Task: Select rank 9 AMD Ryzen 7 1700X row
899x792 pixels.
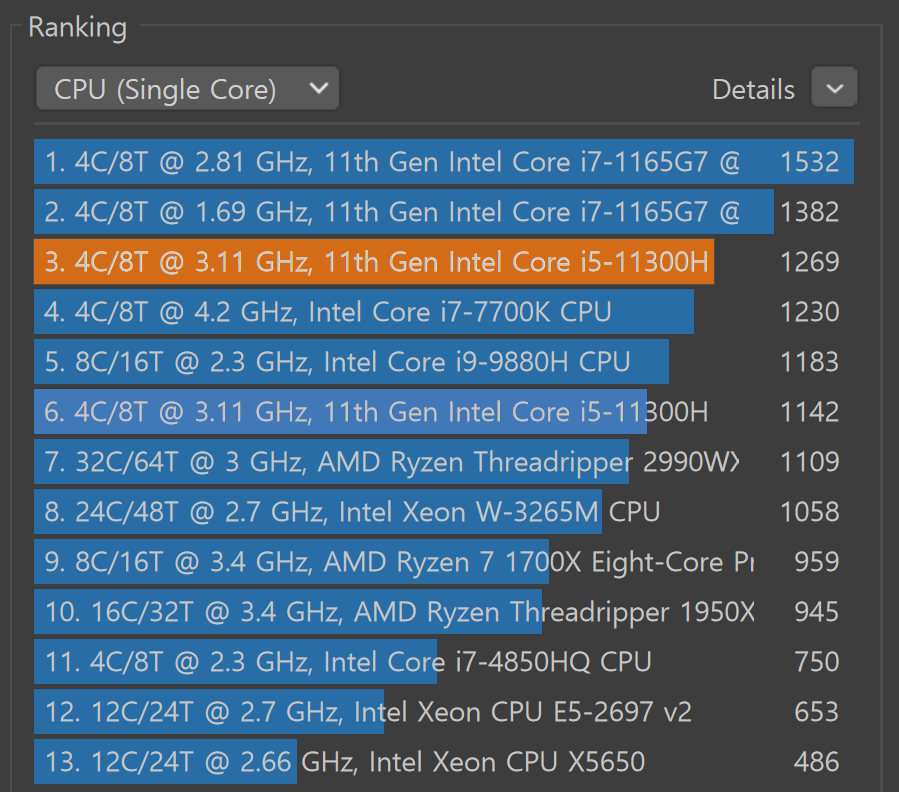Action: (x=444, y=561)
